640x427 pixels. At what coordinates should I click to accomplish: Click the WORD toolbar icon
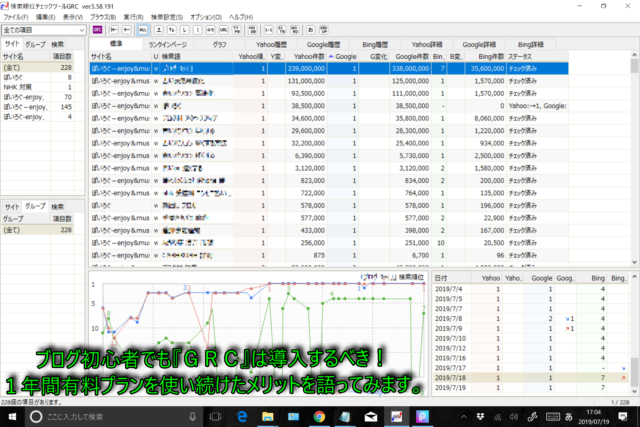(294, 30)
